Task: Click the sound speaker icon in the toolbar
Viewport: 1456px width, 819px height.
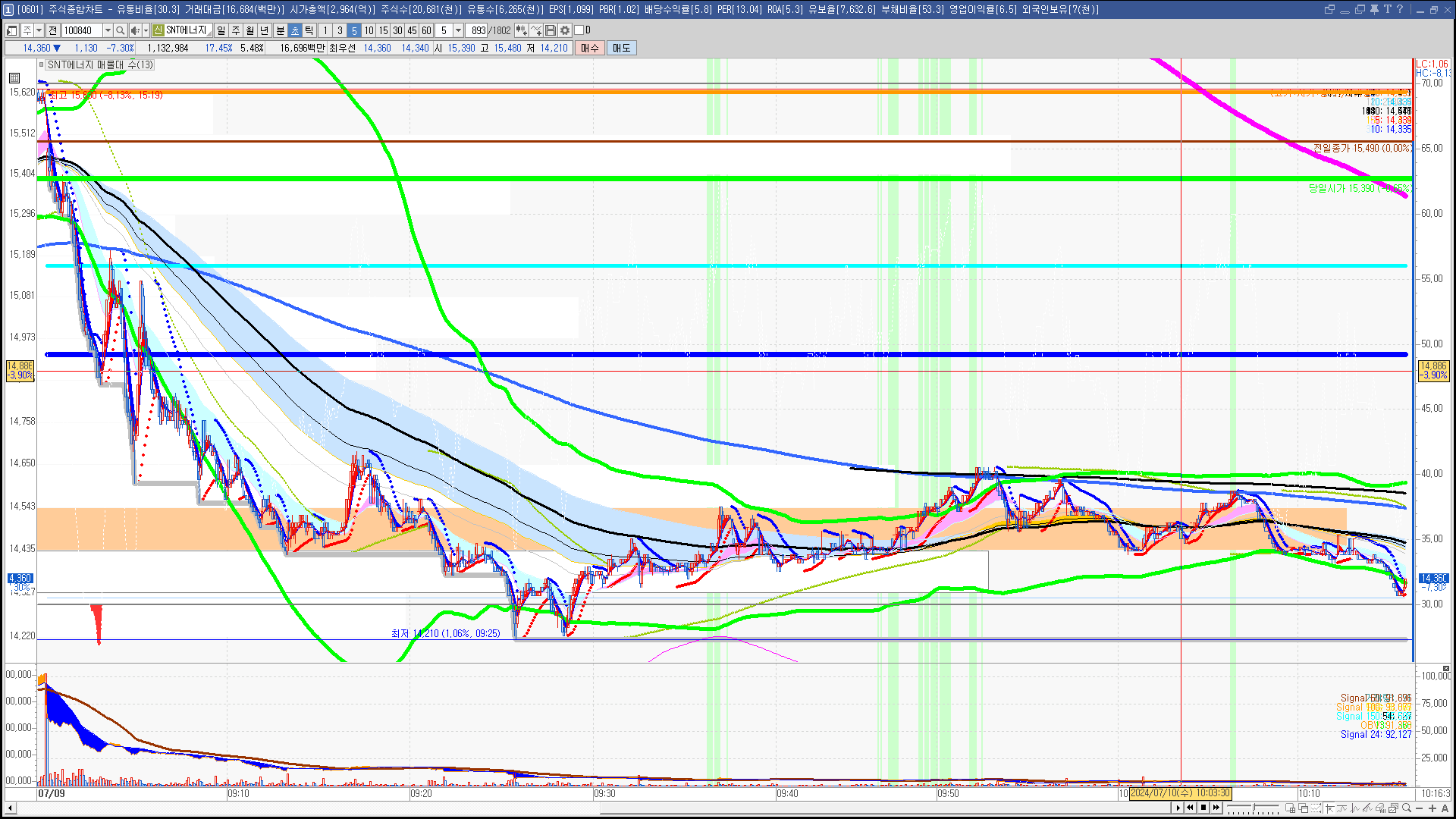Action: point(134,30)
